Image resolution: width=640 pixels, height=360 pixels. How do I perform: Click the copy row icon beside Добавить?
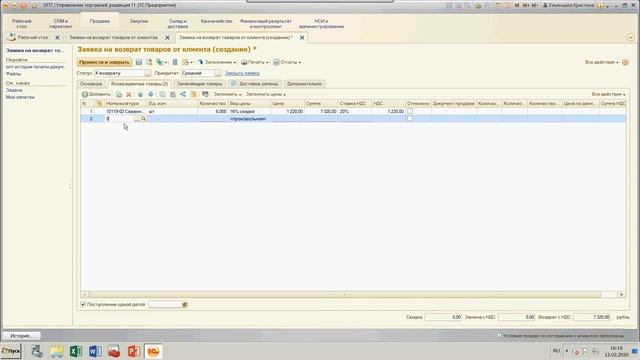[x=119, y=94]
